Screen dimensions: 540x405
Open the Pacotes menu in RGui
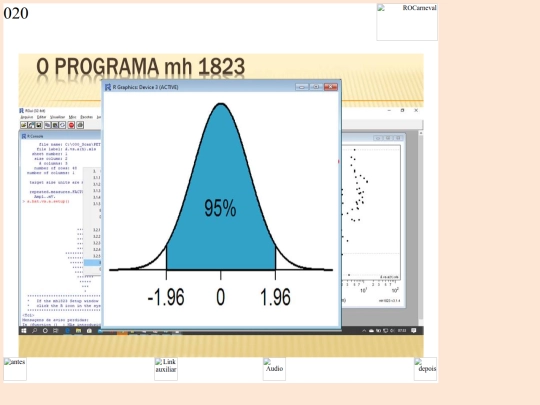click(86, 117)
